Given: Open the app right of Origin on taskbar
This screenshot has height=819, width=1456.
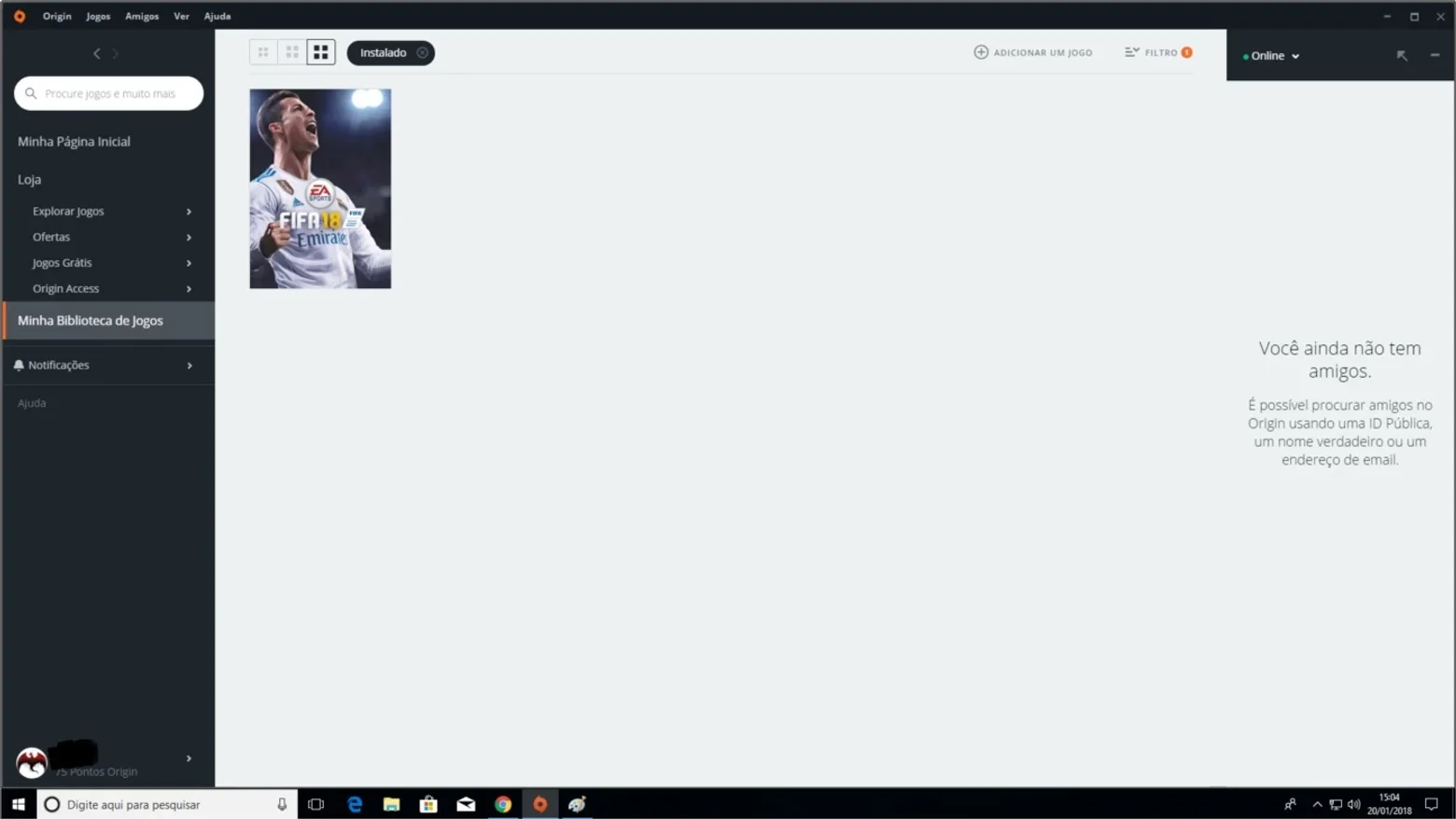Looking at the screenshot, I should (577, 804).
